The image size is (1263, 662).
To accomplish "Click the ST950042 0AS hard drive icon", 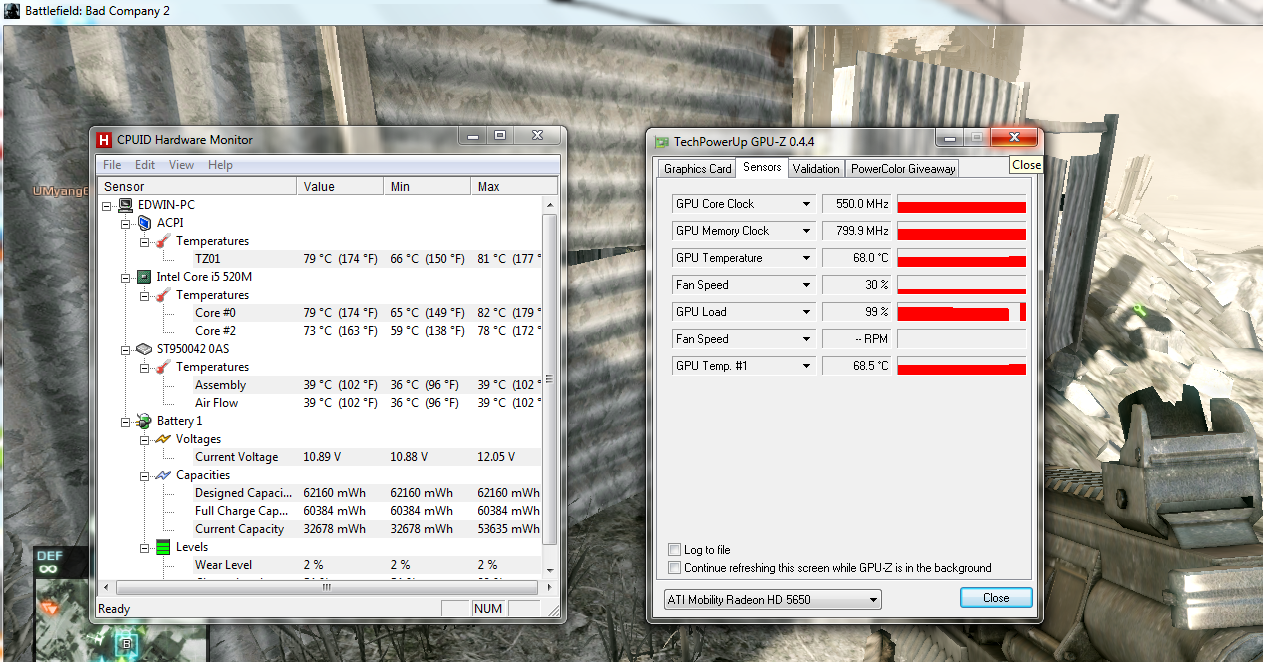I will tap(144, 349).
